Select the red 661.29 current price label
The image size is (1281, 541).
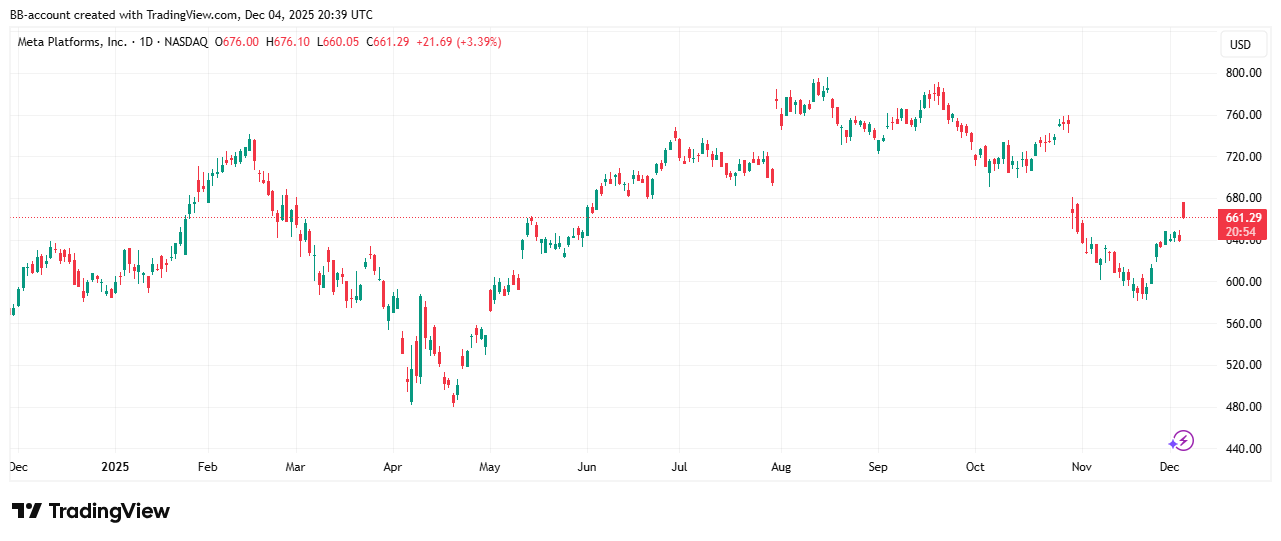pyautogui.click(x=1243, y=218)
